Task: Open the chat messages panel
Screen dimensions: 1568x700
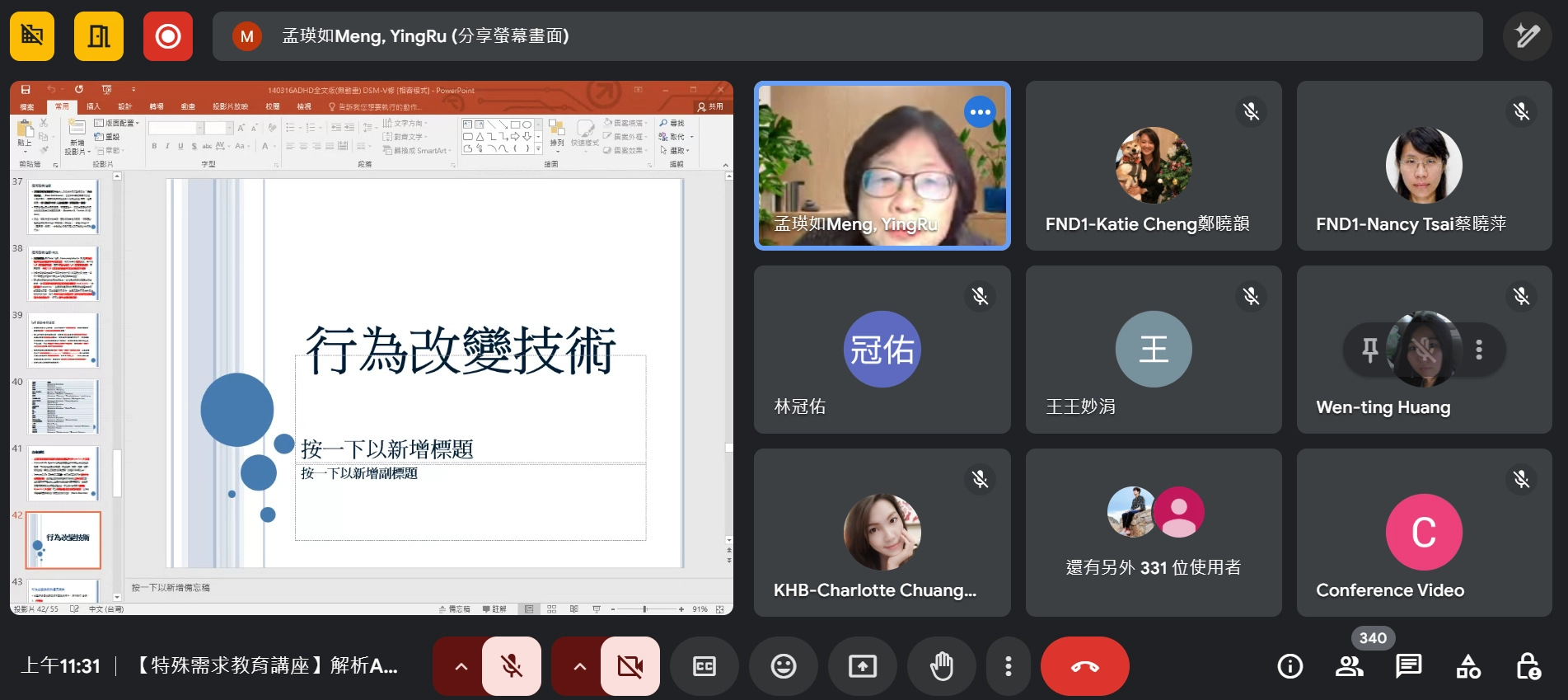Action: click(x=1408, y=666)
